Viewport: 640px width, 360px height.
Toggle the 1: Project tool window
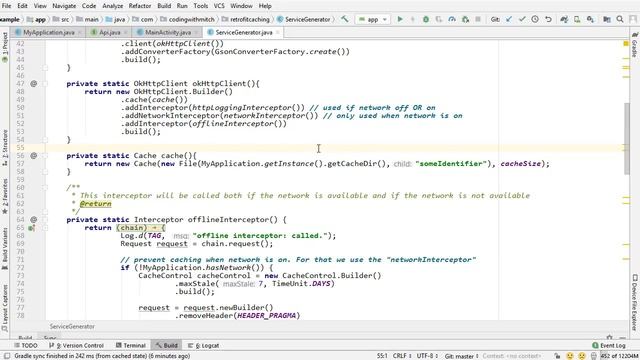(x=5, y=48)
